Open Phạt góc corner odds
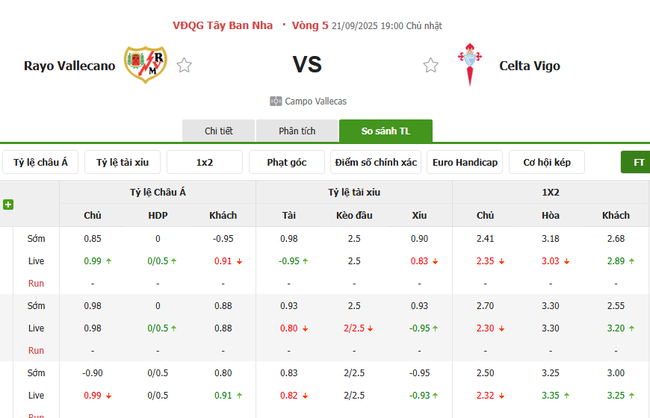 [x=287, y=162]
